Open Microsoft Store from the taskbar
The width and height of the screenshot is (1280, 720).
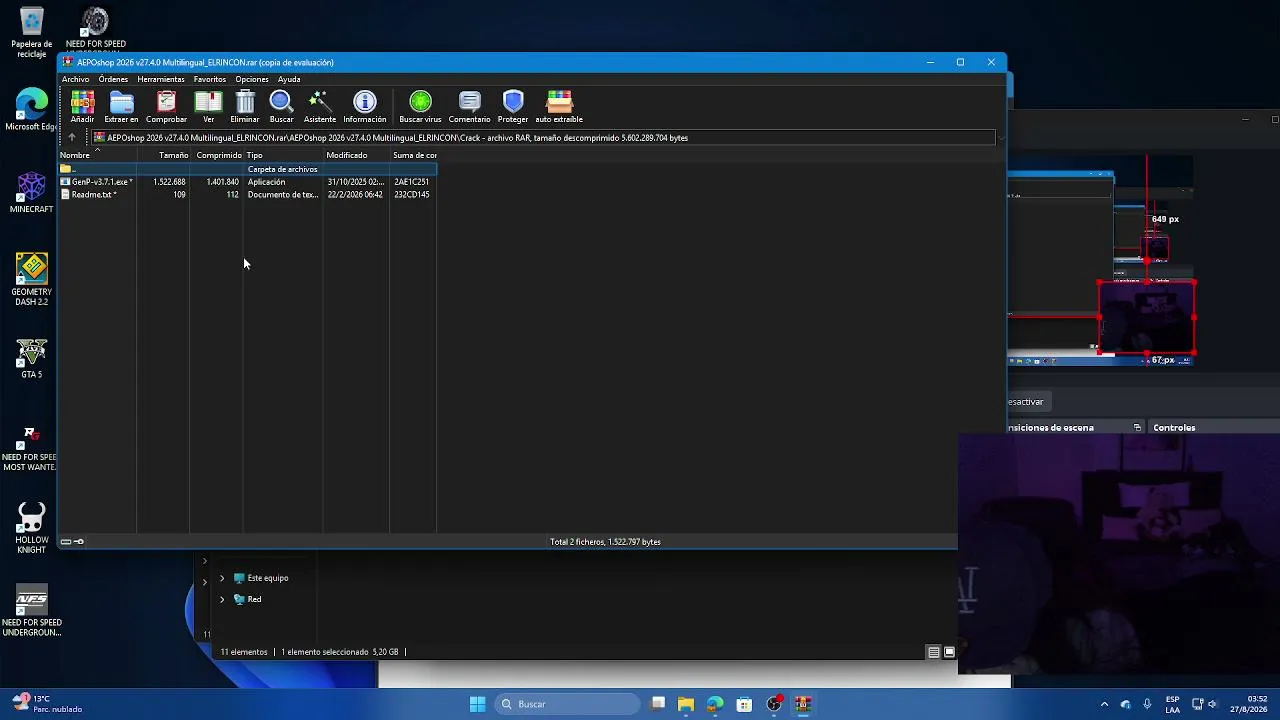pos(744,704)
